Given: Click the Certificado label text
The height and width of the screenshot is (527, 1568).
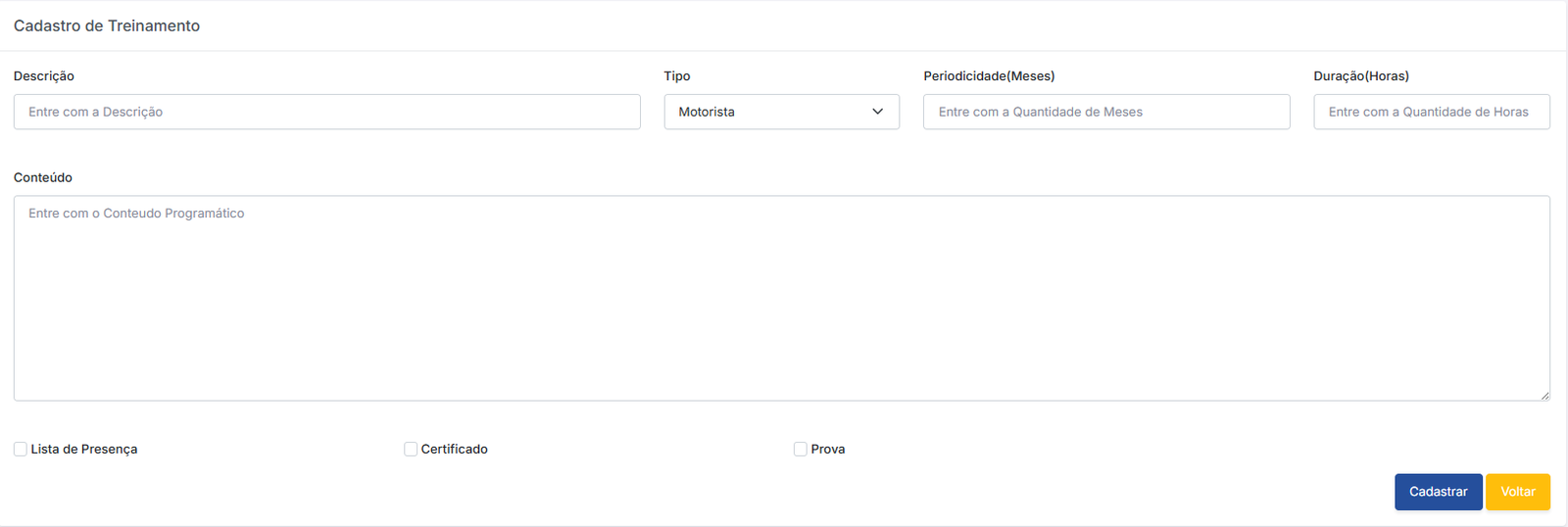Looking at the screenshot, I should [x=455, y=449].
